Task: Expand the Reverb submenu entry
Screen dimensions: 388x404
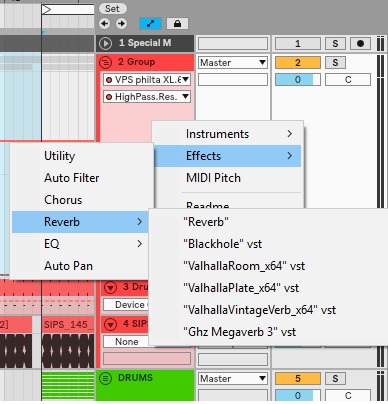Action: click(x=80, y=222)
